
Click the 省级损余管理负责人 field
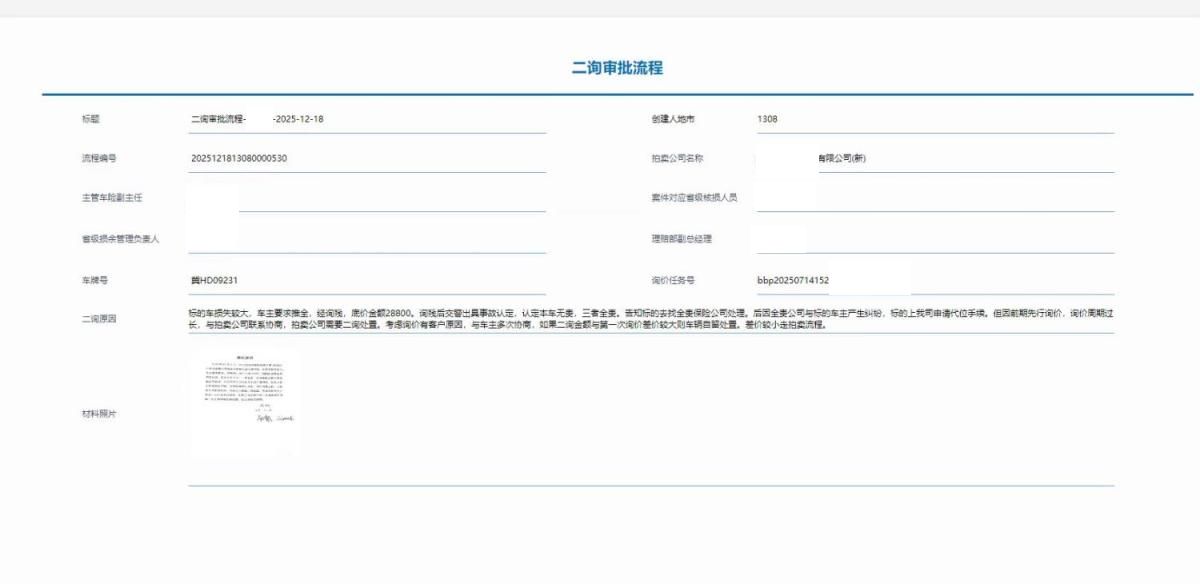[x=366, y=239]
